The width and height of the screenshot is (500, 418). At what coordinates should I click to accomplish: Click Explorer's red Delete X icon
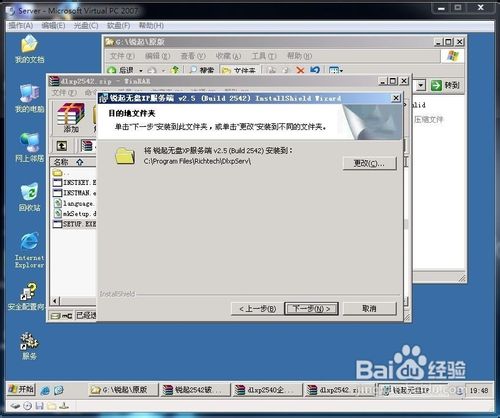(300, 70)
